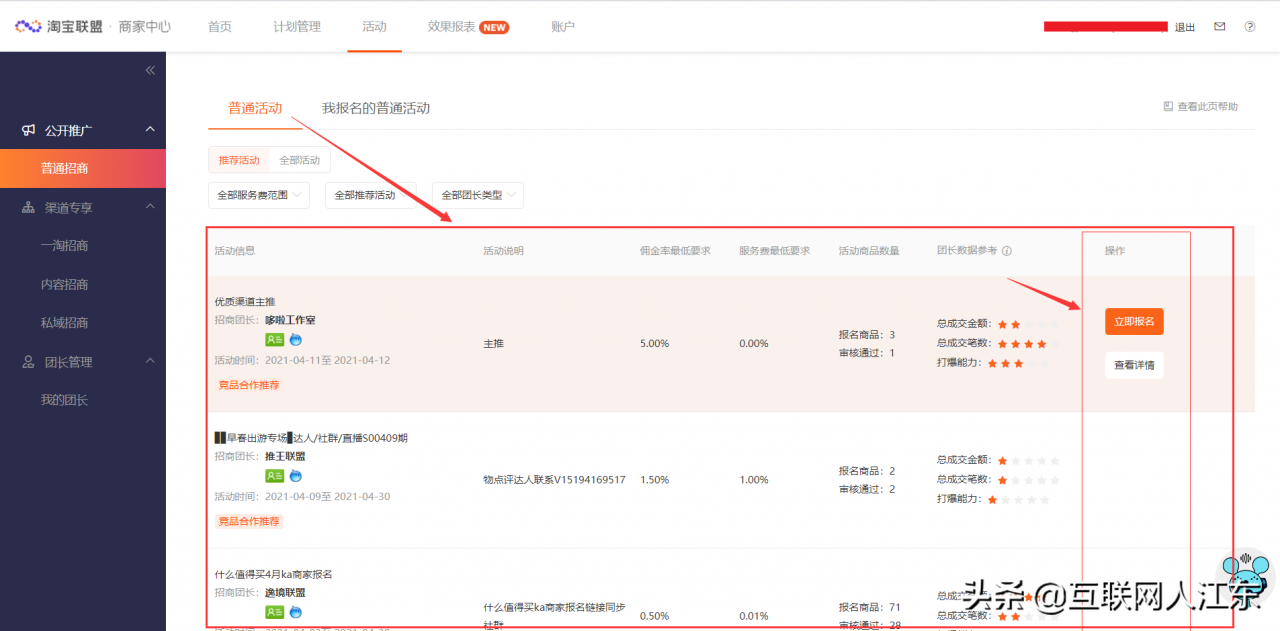Open 全部团长类型 dropdown

coord(477,195)
